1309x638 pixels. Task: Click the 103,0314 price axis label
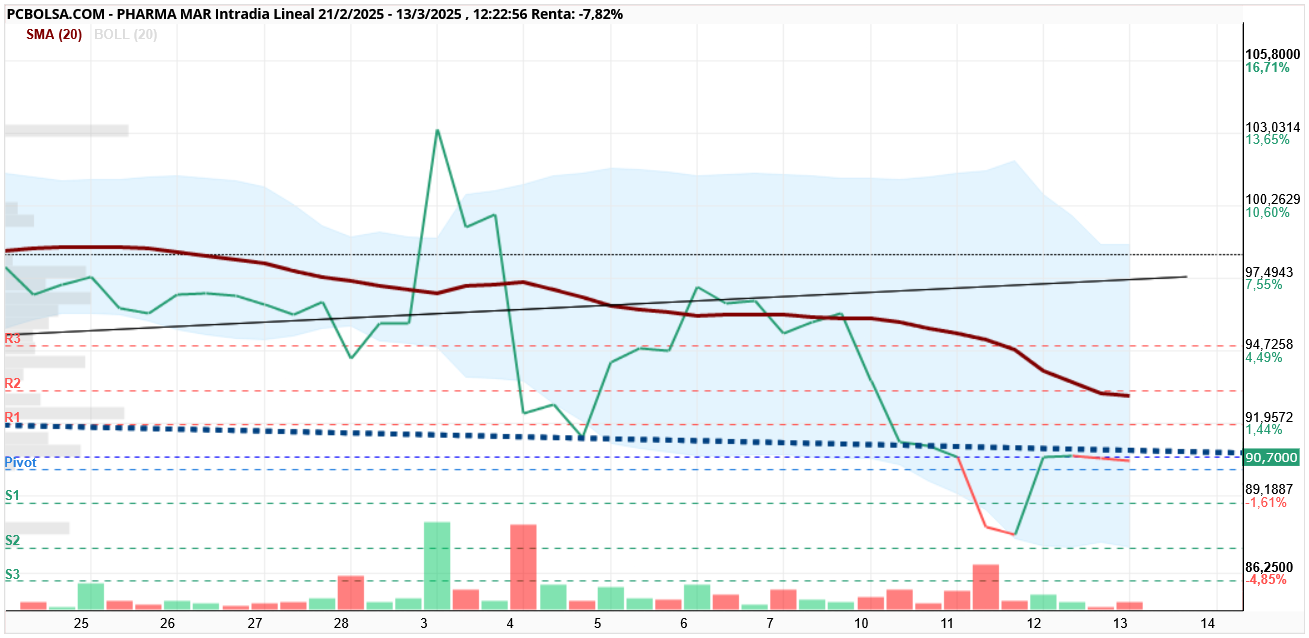1273,127
